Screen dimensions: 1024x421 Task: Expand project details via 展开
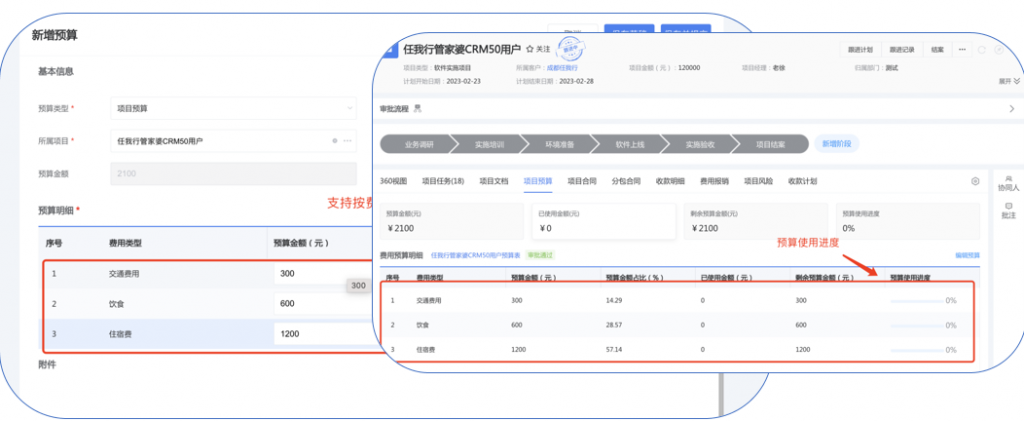point(1009,82)
